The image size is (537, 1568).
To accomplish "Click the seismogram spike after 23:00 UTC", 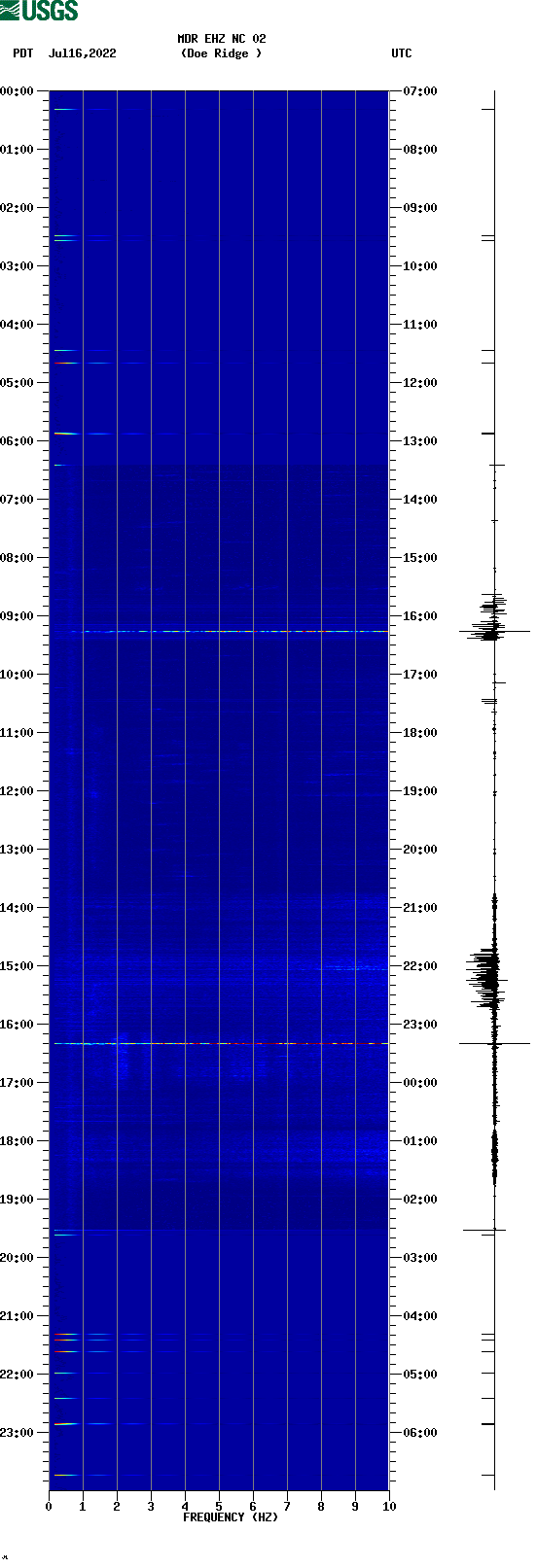I will point(494,1044).
